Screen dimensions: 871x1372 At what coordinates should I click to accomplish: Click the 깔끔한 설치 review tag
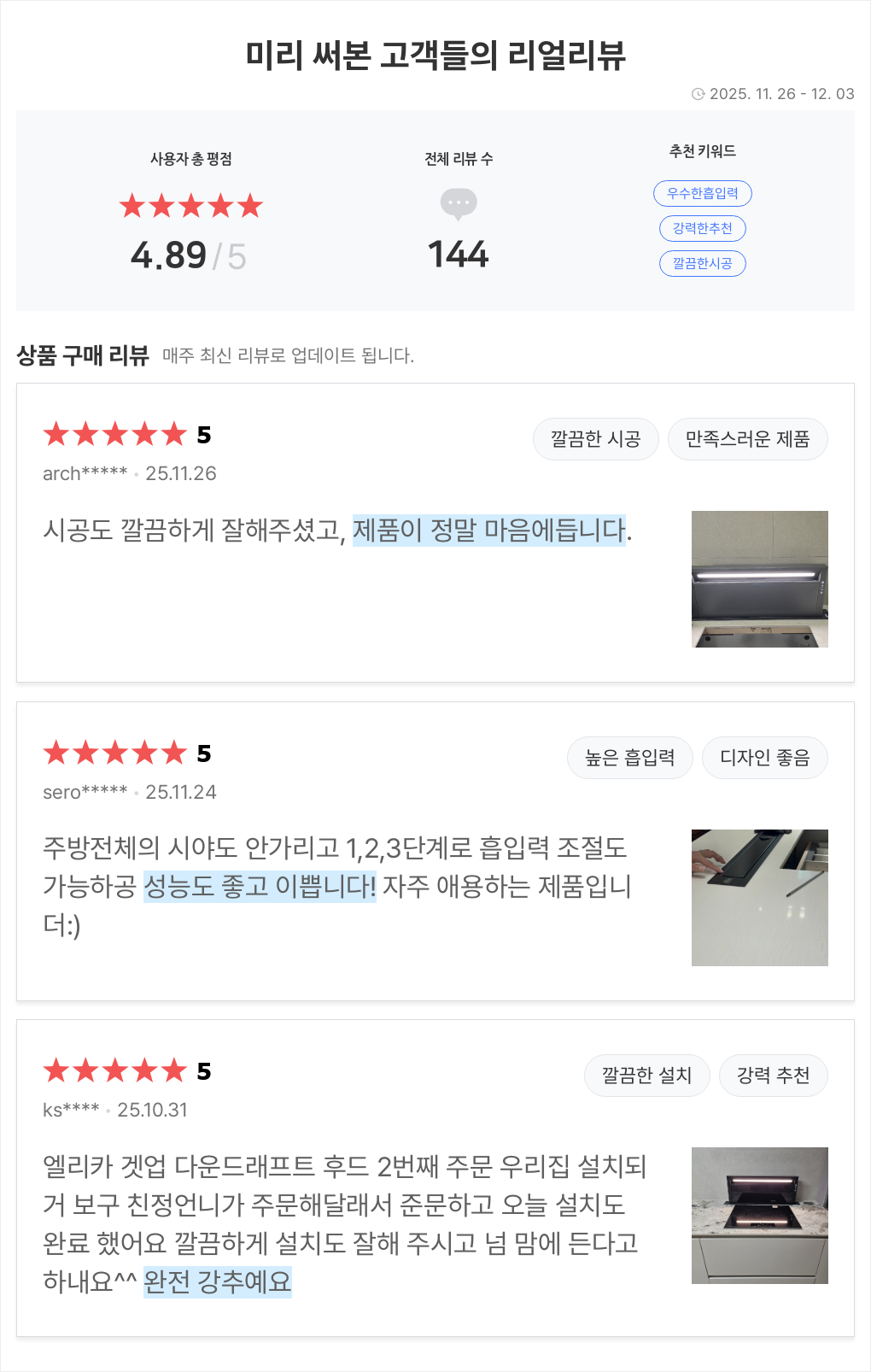646,1076
